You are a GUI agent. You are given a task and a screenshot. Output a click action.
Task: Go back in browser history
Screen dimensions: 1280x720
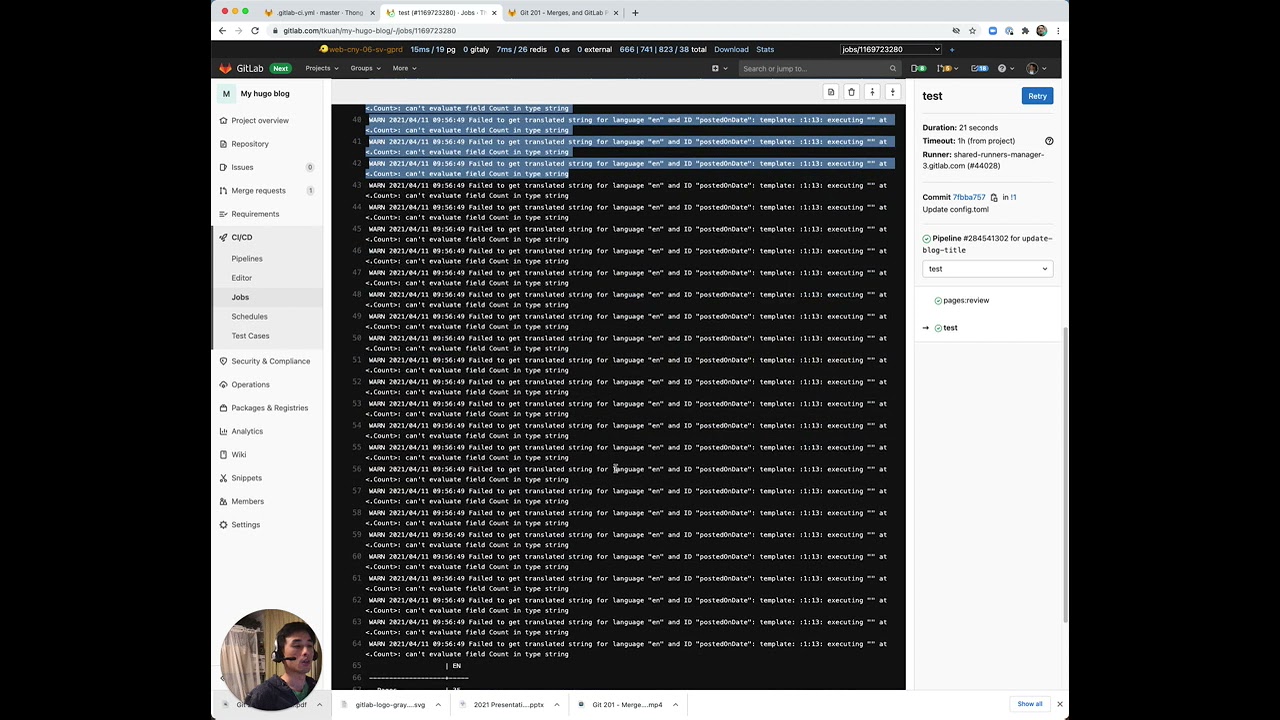point(222,31)
